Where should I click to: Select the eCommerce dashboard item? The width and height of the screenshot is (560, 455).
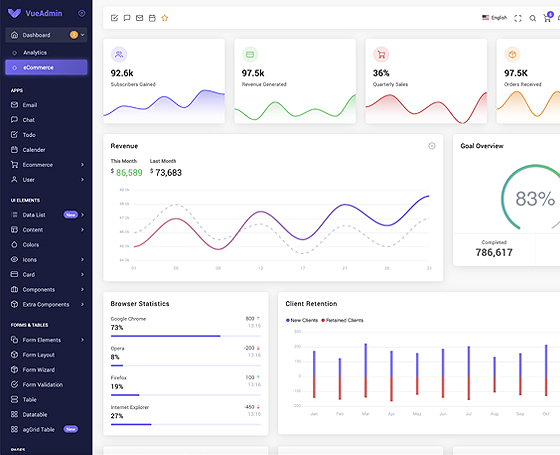click(46, 68)
